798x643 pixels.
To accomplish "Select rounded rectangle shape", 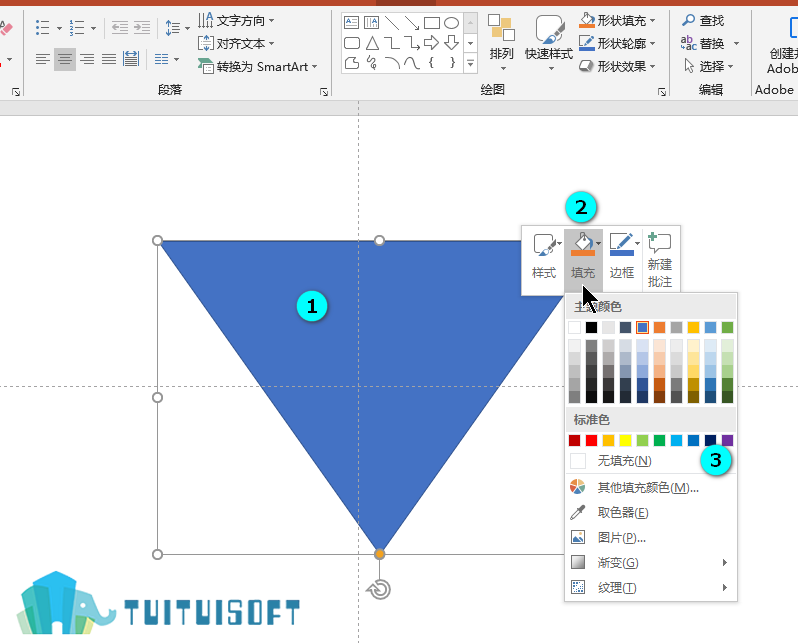I will click(352, 43).
